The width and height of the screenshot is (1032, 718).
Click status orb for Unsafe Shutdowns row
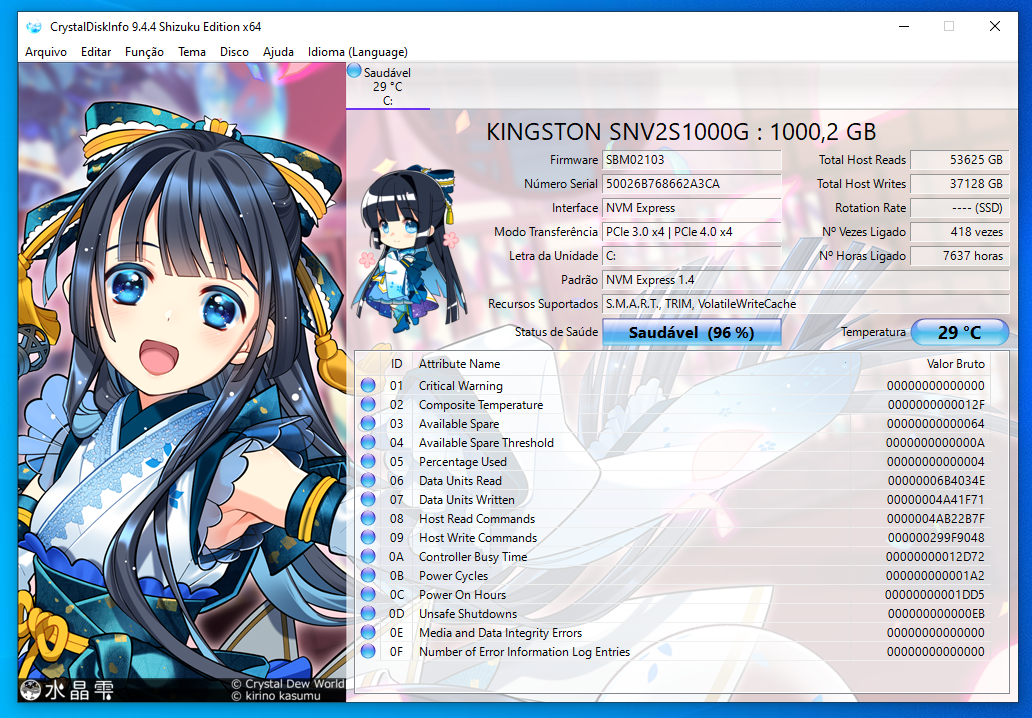[368, 613]
